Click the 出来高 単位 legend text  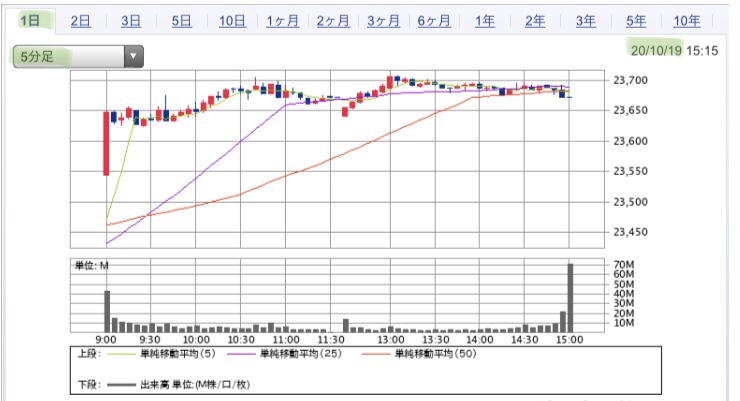(x=195, y=385)
